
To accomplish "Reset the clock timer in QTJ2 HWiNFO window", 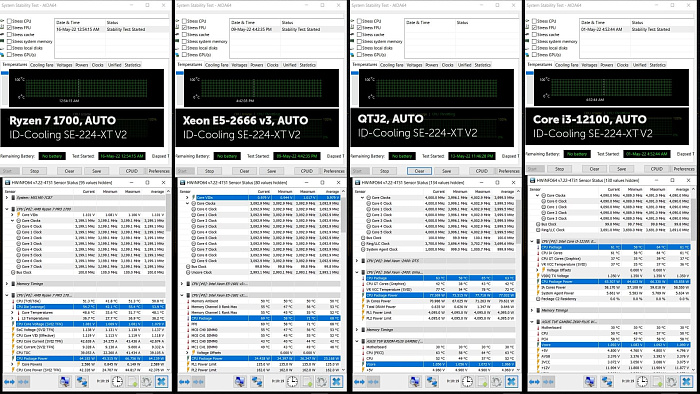I will coord(467,382).
